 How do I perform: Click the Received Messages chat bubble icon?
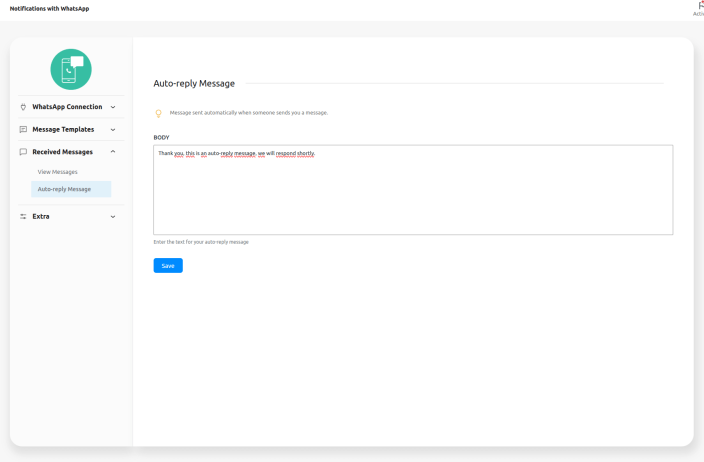click(x=23, y=152)
